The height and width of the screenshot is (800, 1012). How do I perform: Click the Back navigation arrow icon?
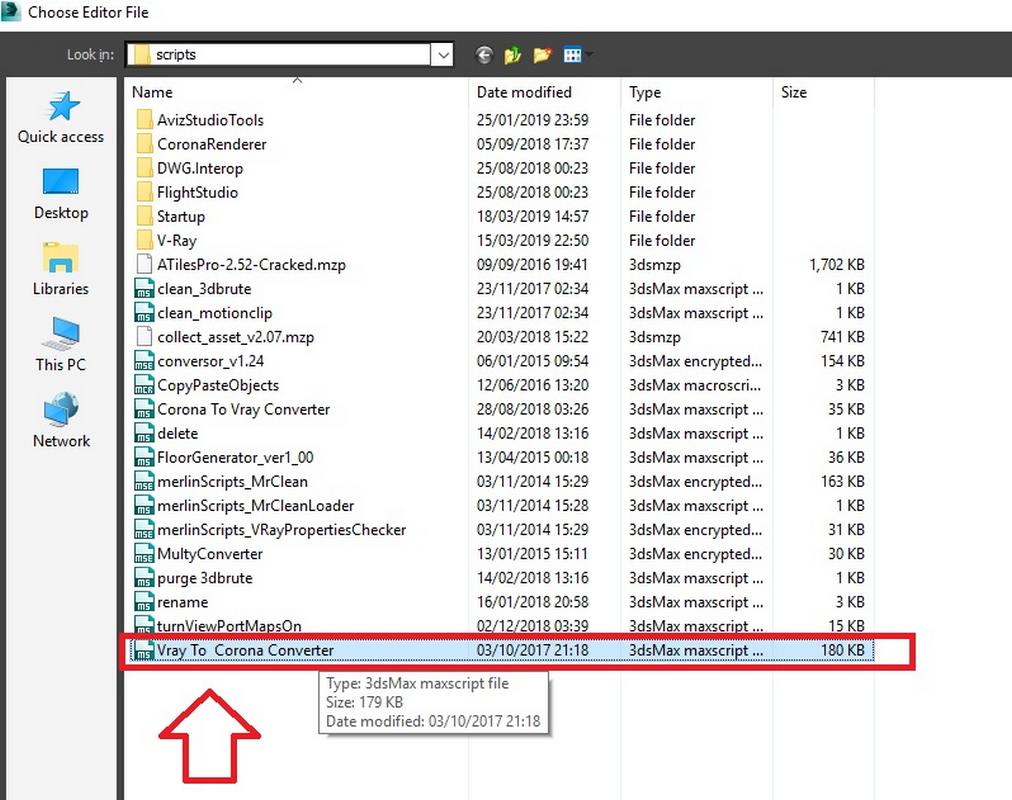pos(484,55)
